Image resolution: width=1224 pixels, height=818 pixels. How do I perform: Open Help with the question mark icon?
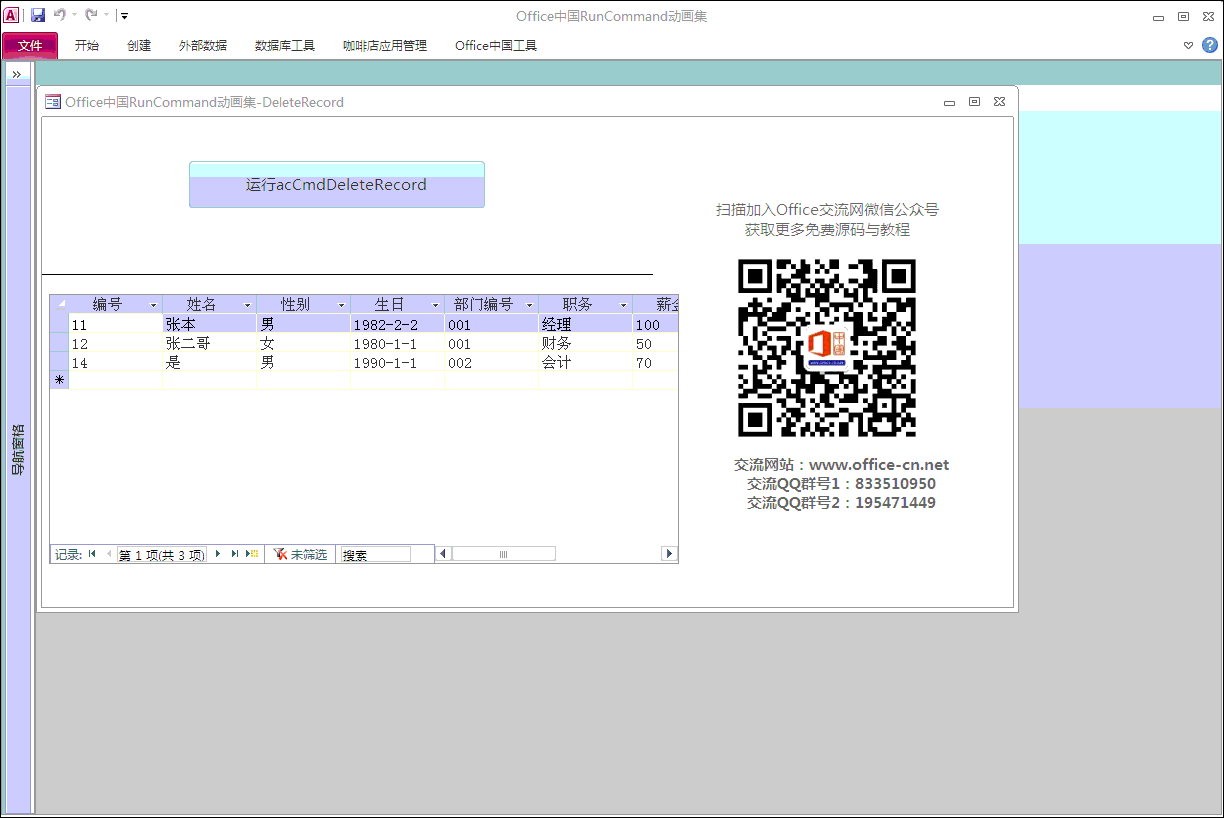[x=1209, y=45]
